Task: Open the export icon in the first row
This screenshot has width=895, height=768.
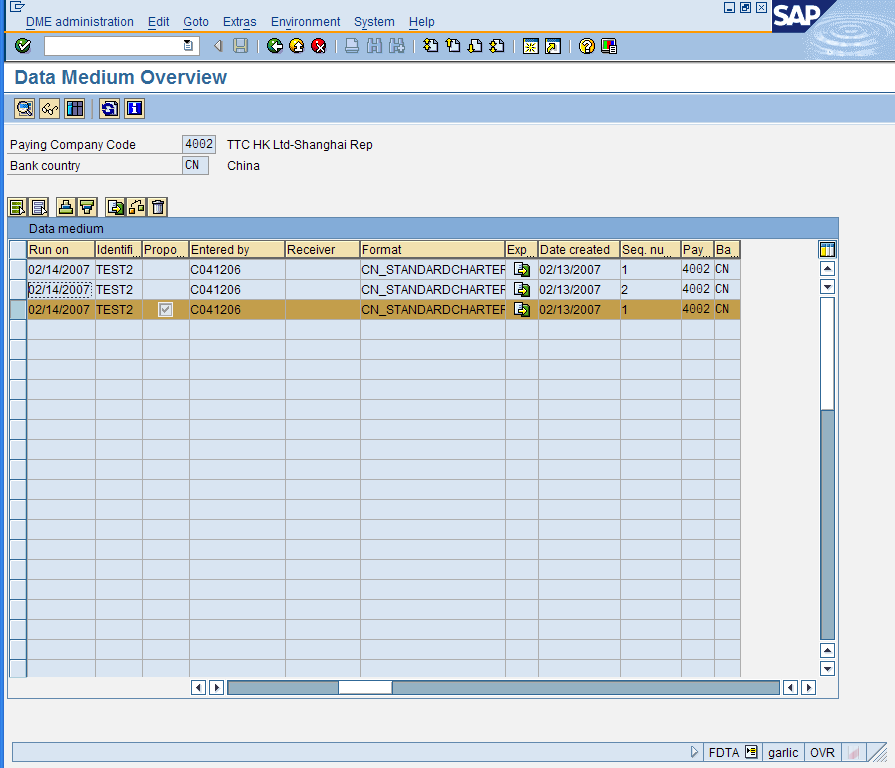Action: (x=520, y=269)
